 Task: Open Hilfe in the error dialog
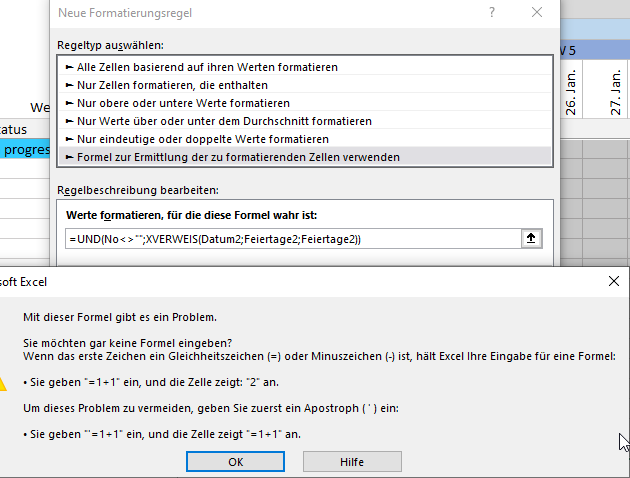click(352, 462)
